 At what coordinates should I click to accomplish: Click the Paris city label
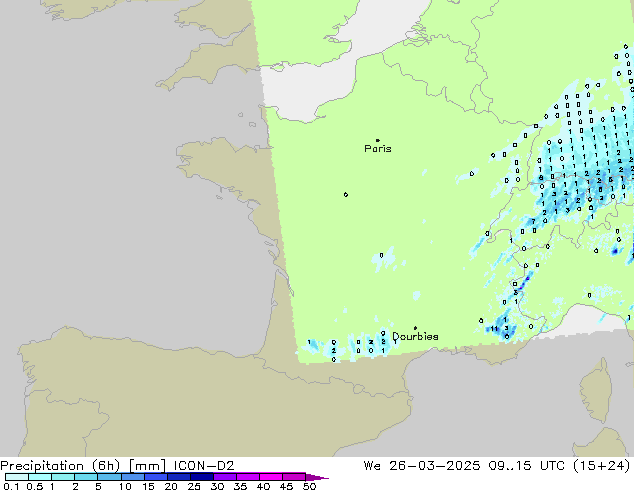[x=378, y=149]
